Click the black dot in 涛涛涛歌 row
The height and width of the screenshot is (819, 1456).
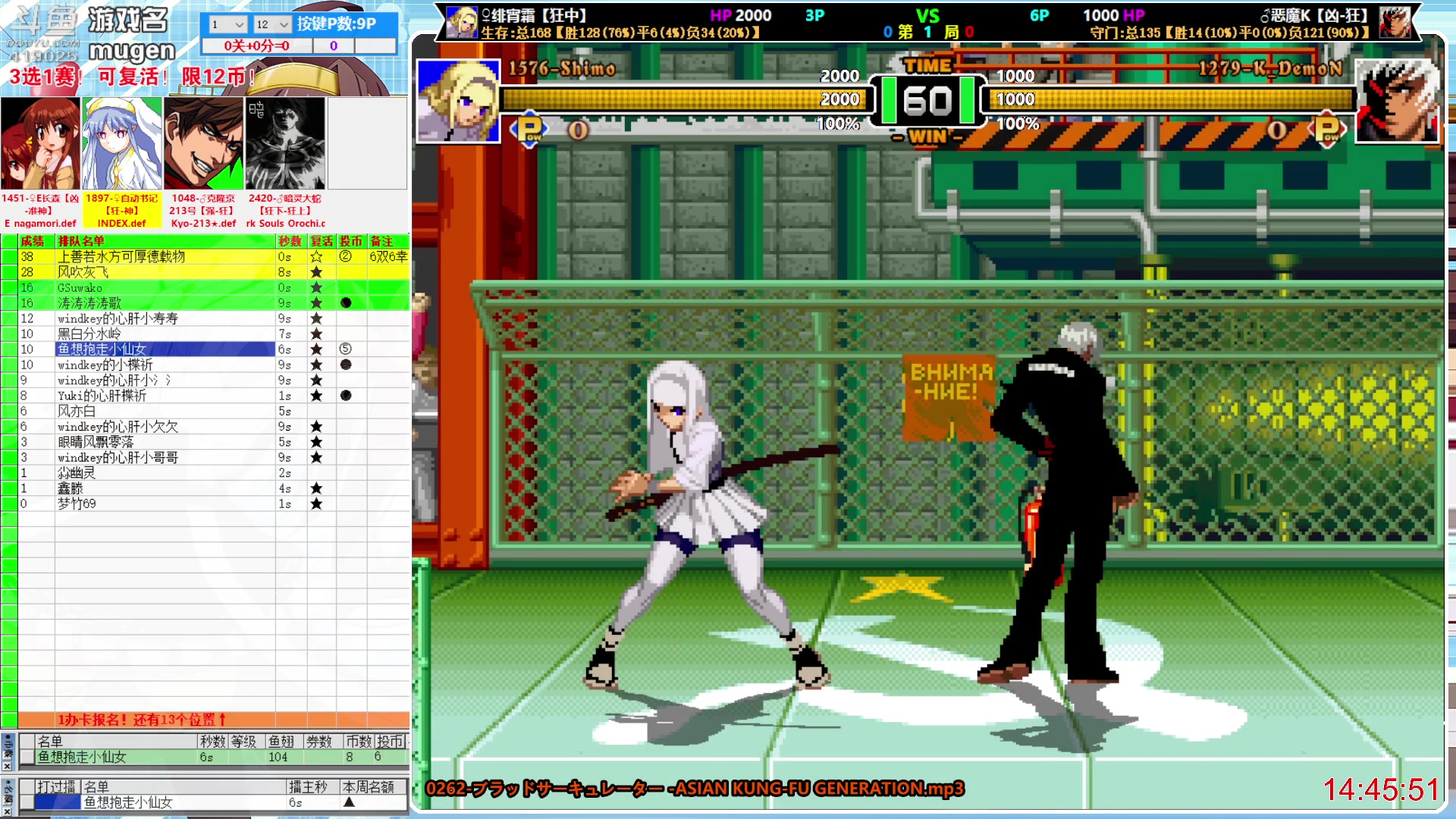(x=346, y=303)
